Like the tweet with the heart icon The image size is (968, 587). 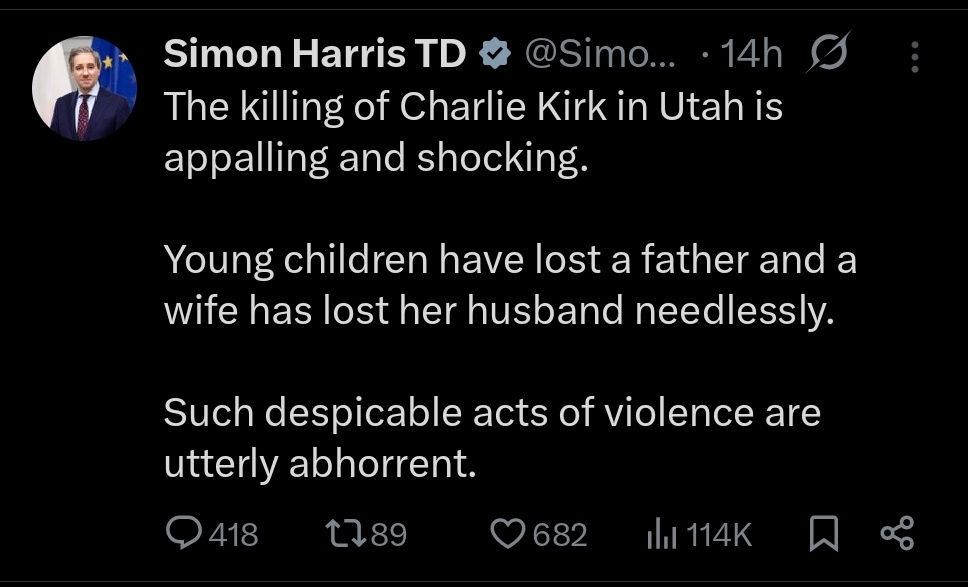(508, 533)
